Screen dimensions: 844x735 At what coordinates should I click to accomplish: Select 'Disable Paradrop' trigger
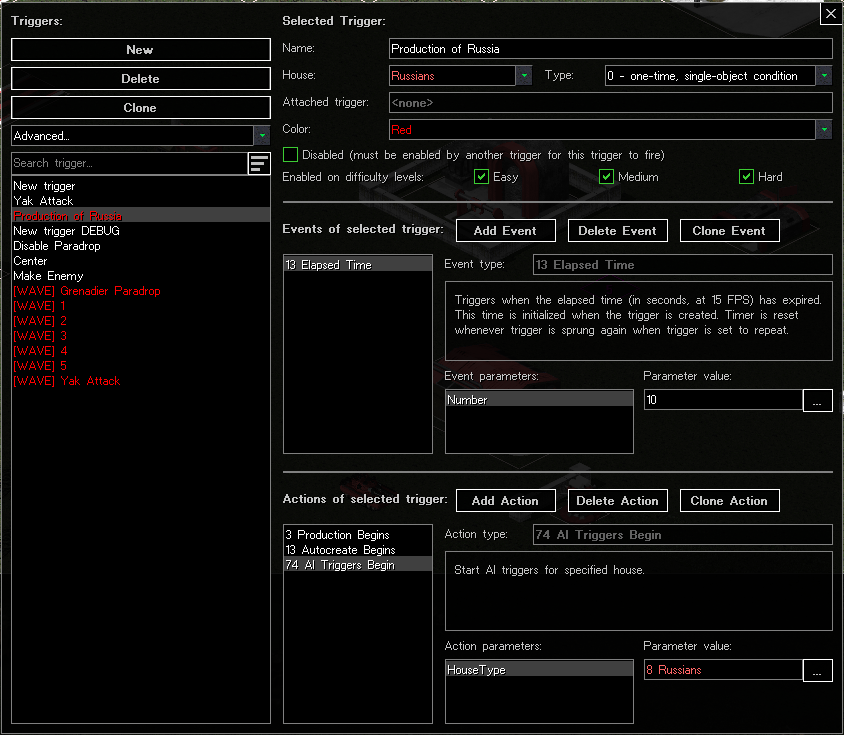click(x=140, y=246)
